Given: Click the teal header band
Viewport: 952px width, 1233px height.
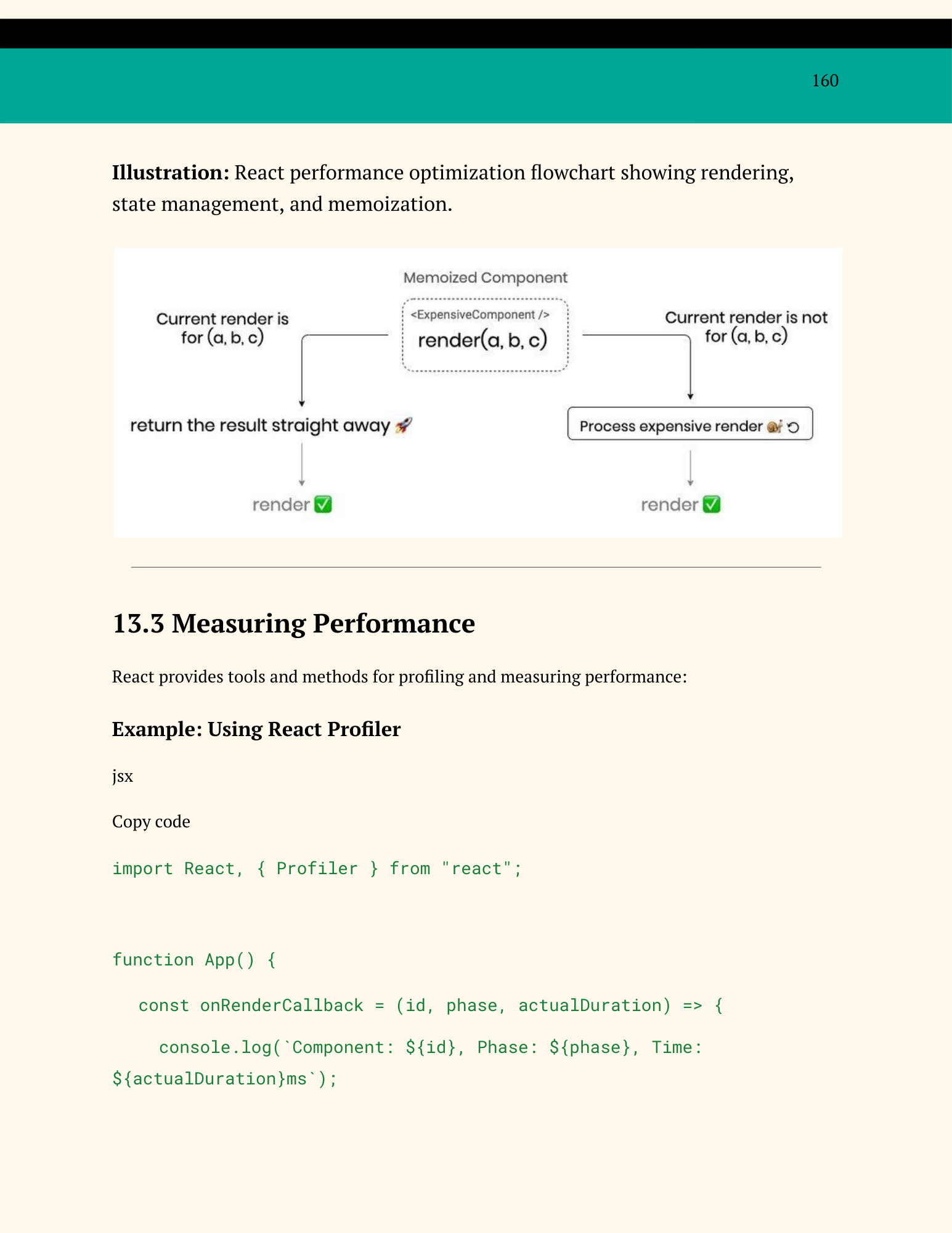Looking at the screenshot, I should point(431,86).
